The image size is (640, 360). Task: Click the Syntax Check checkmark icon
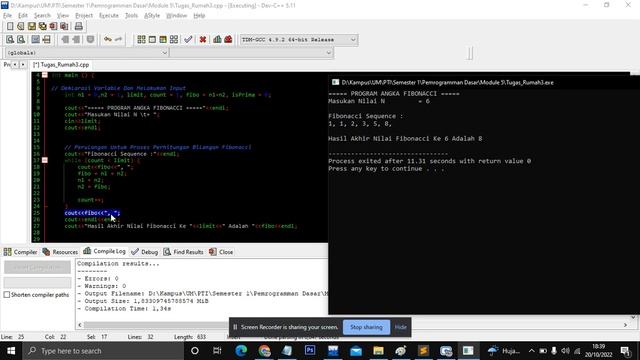188,40
